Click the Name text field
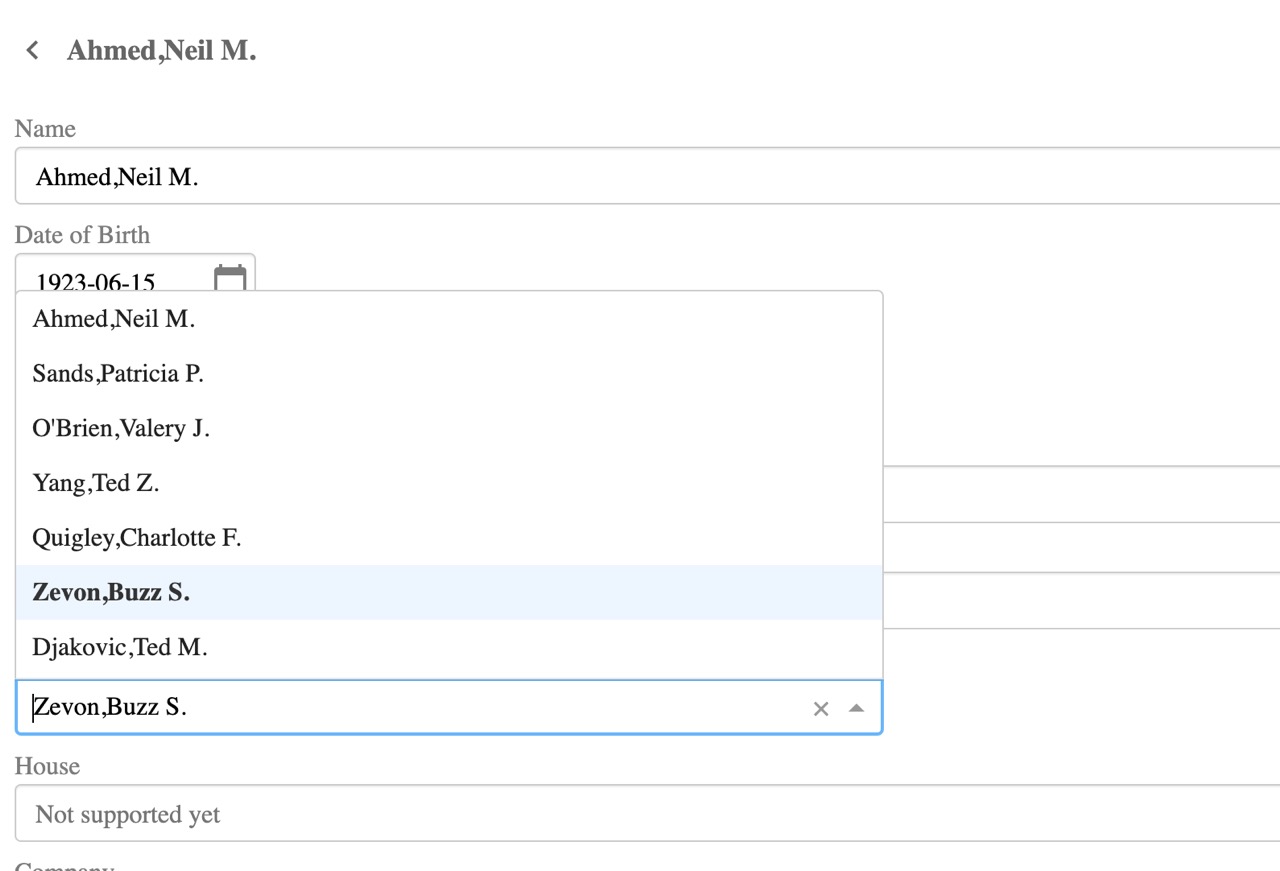 tap(640, 177)
